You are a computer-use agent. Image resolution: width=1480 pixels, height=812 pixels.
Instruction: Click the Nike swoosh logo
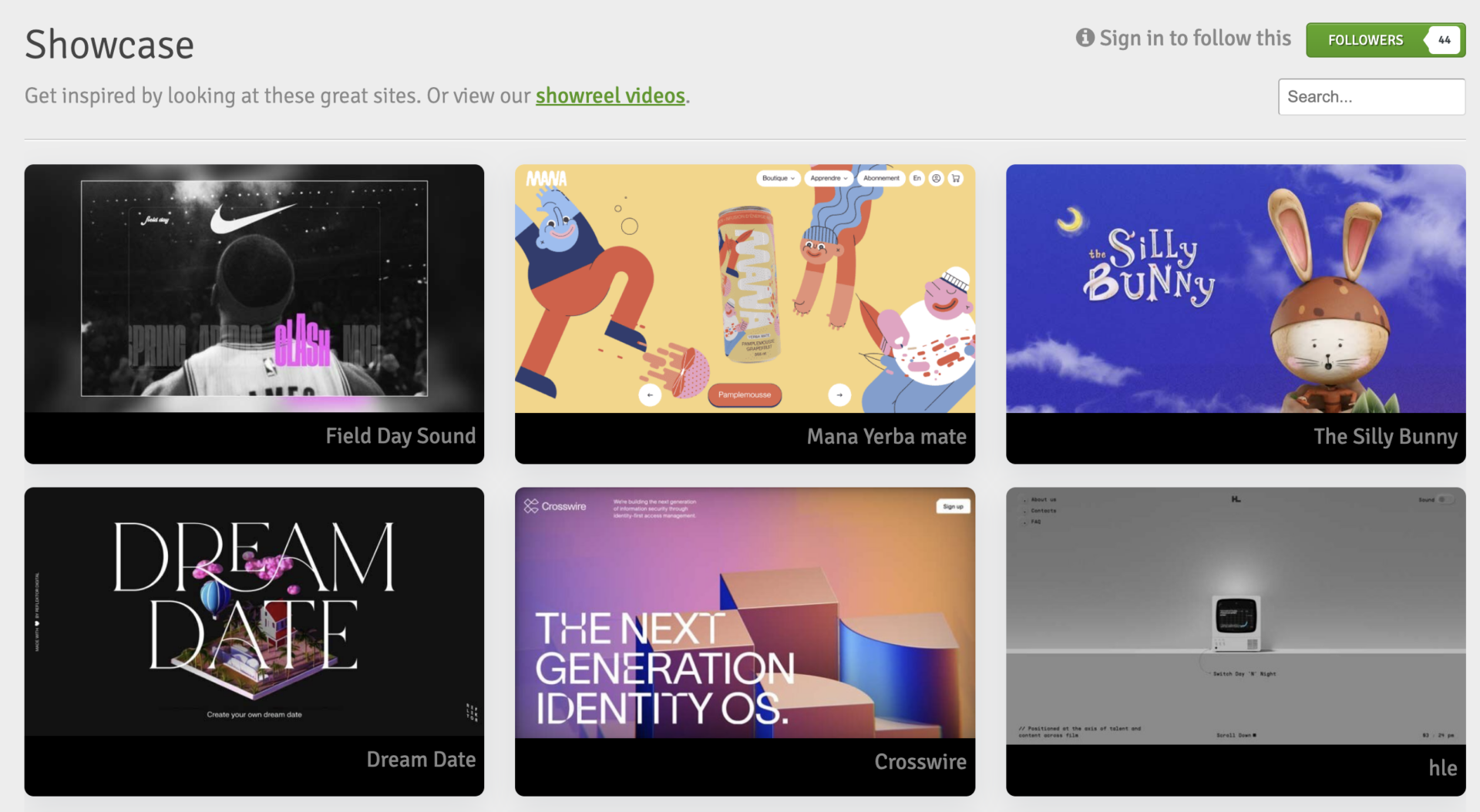pos(252,217)
